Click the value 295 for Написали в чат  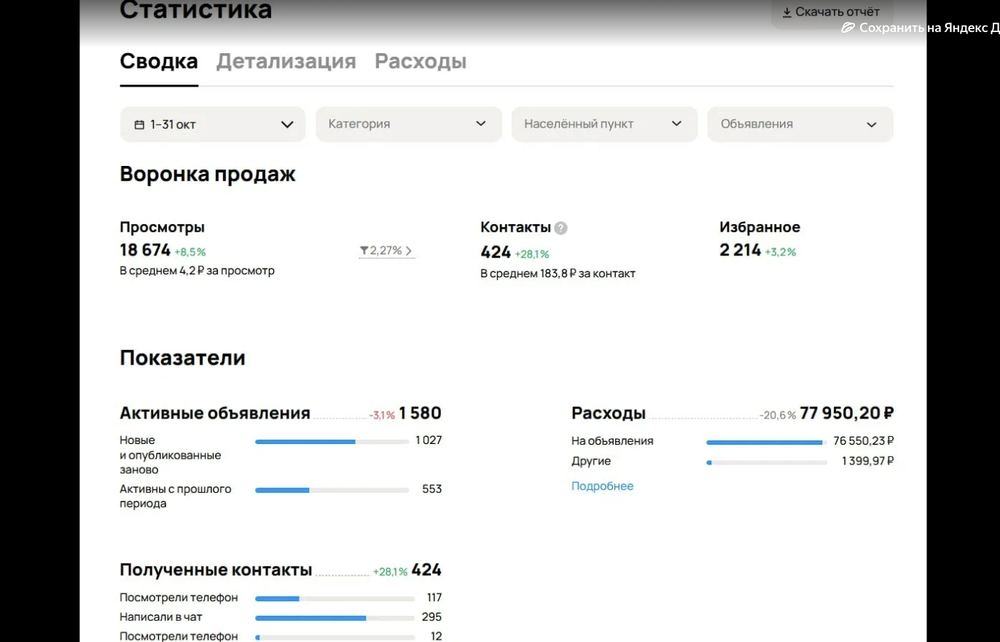pyautogui.click(x=432, y=617)
